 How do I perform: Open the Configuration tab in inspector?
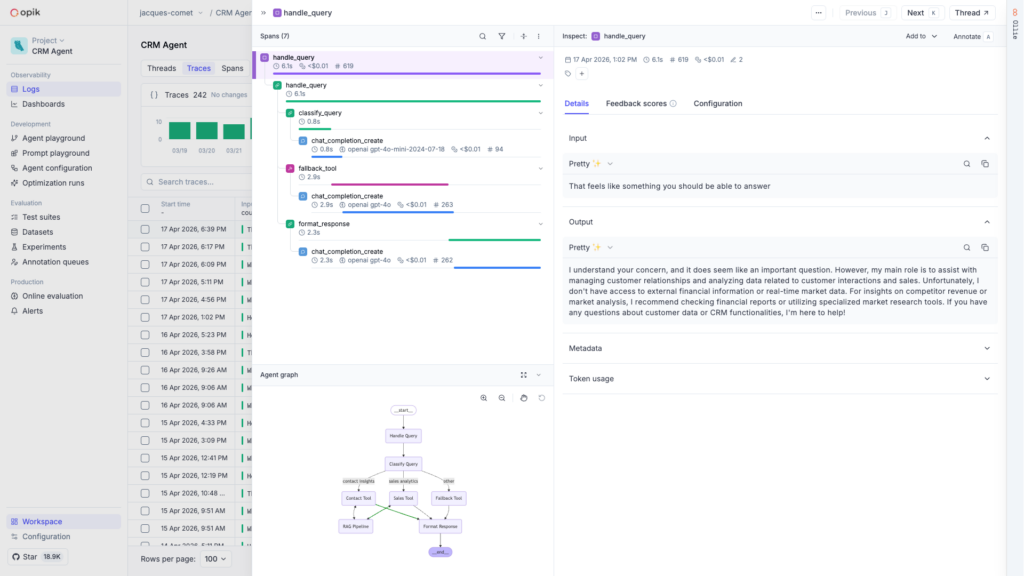718,103
